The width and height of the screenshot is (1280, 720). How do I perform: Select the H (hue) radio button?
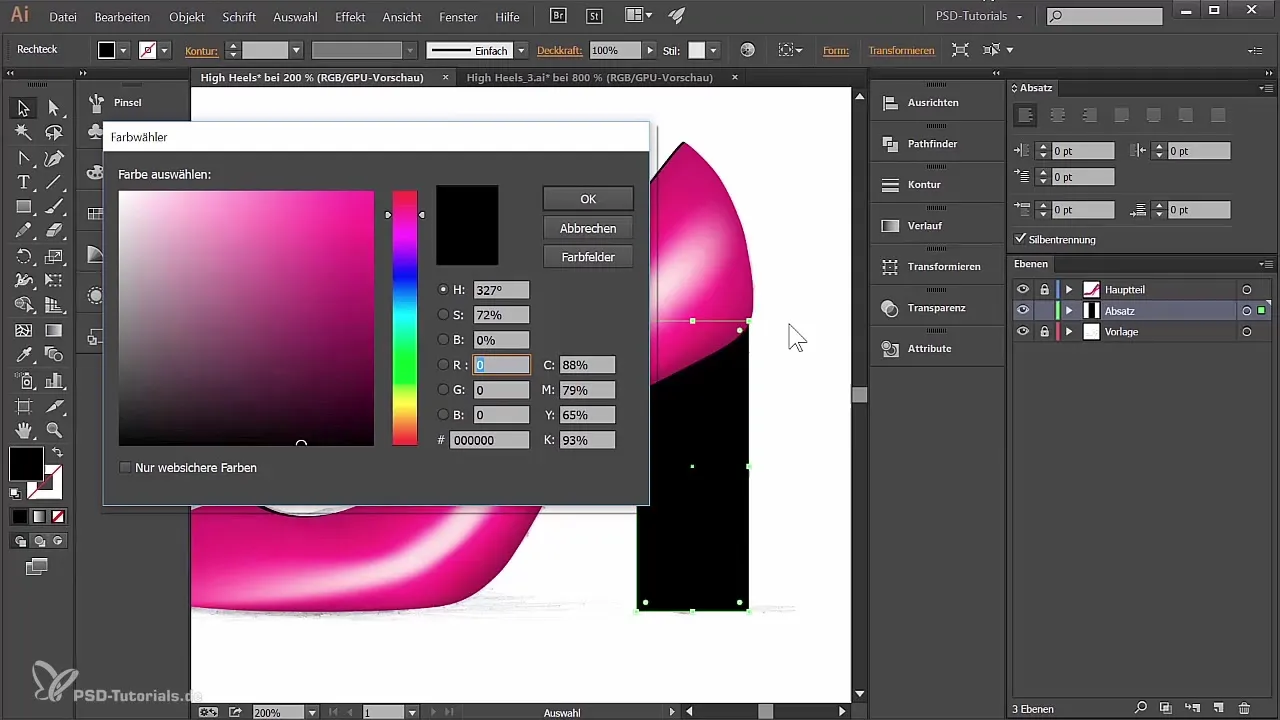444,290
